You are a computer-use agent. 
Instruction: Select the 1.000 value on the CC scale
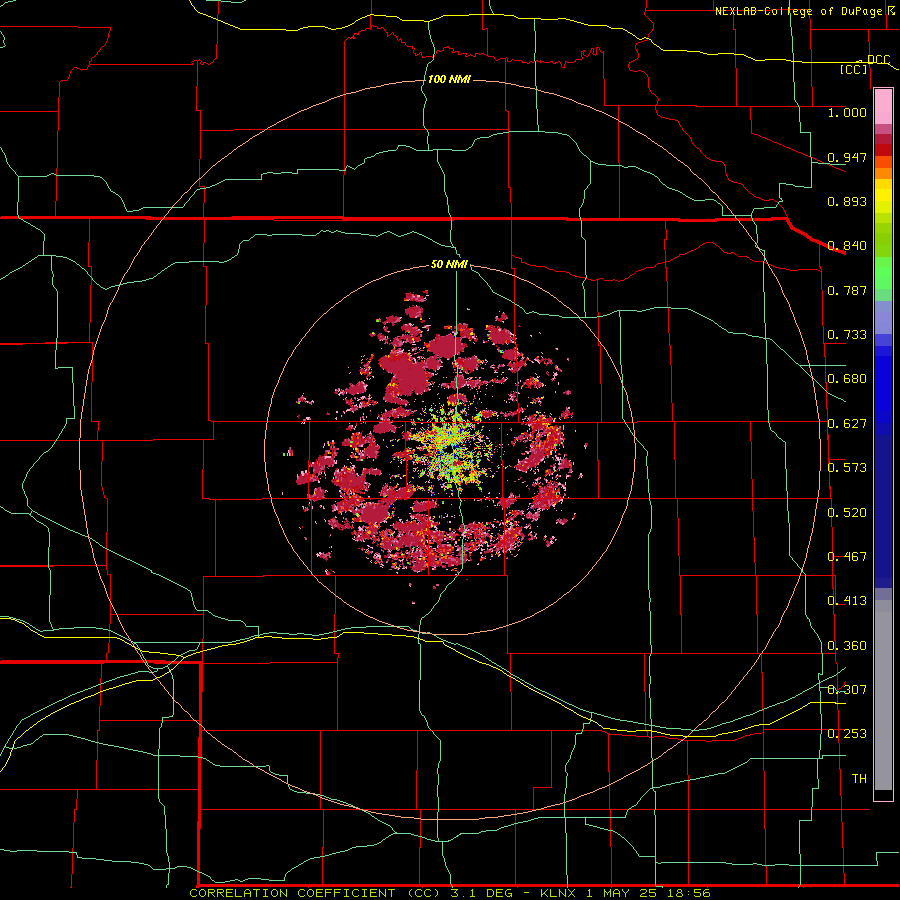click(x=847, y=112)
